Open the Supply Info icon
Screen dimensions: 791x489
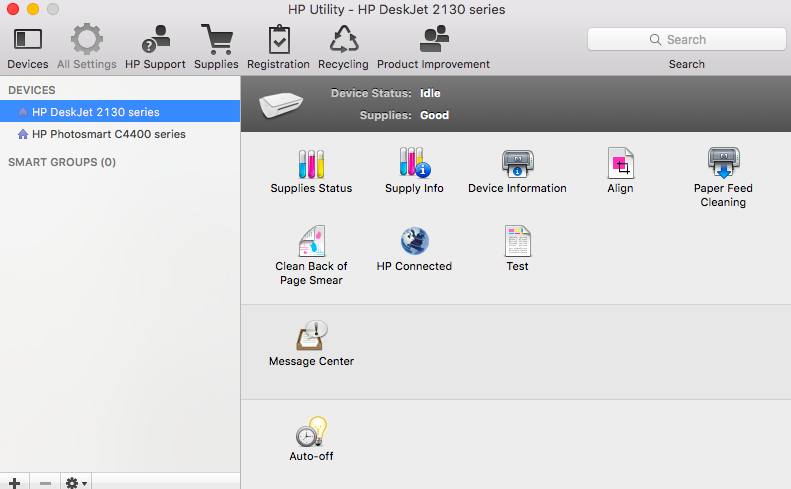414,165
